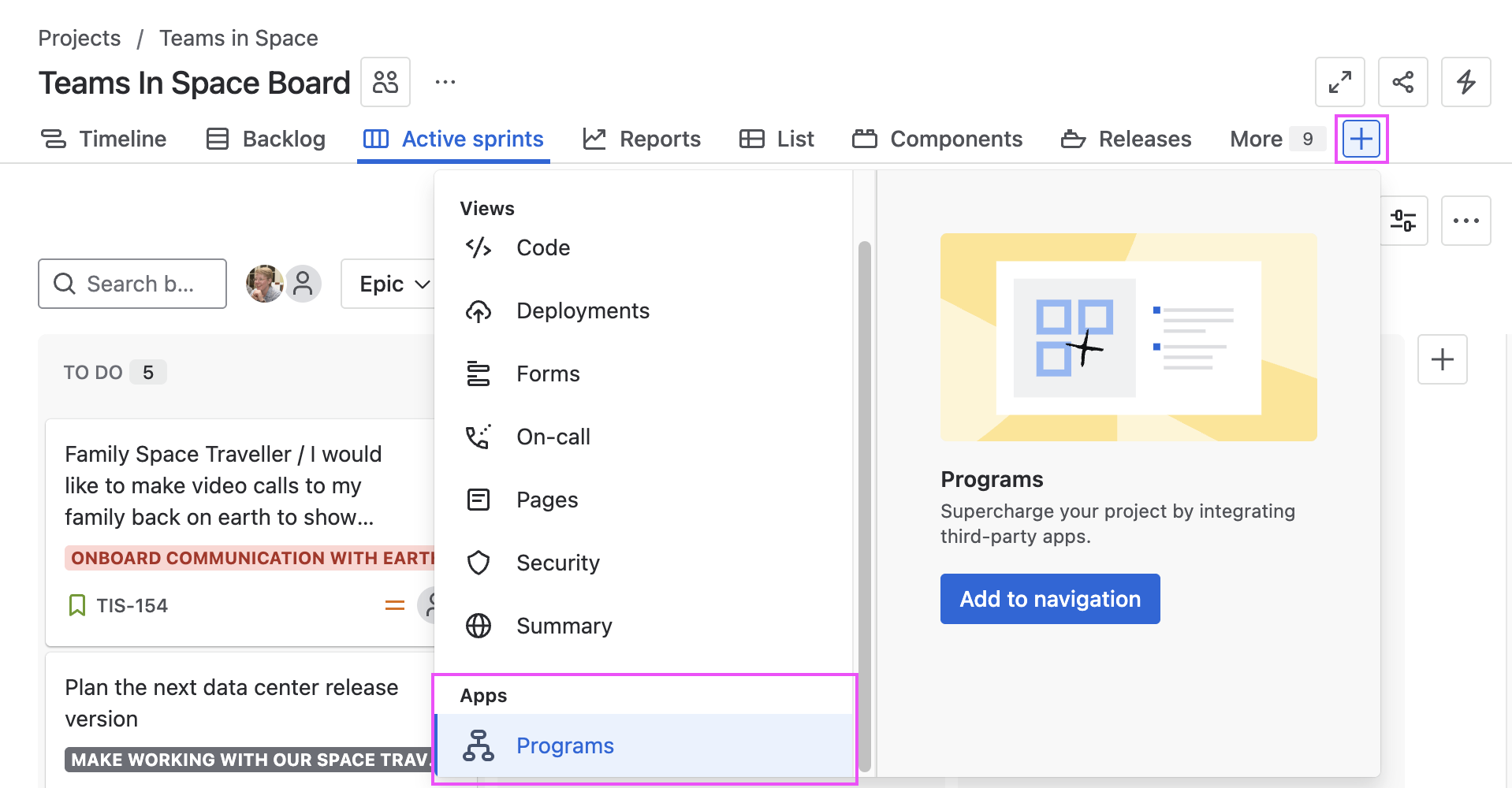Click the Add to navigation button

click(1049, 599)
